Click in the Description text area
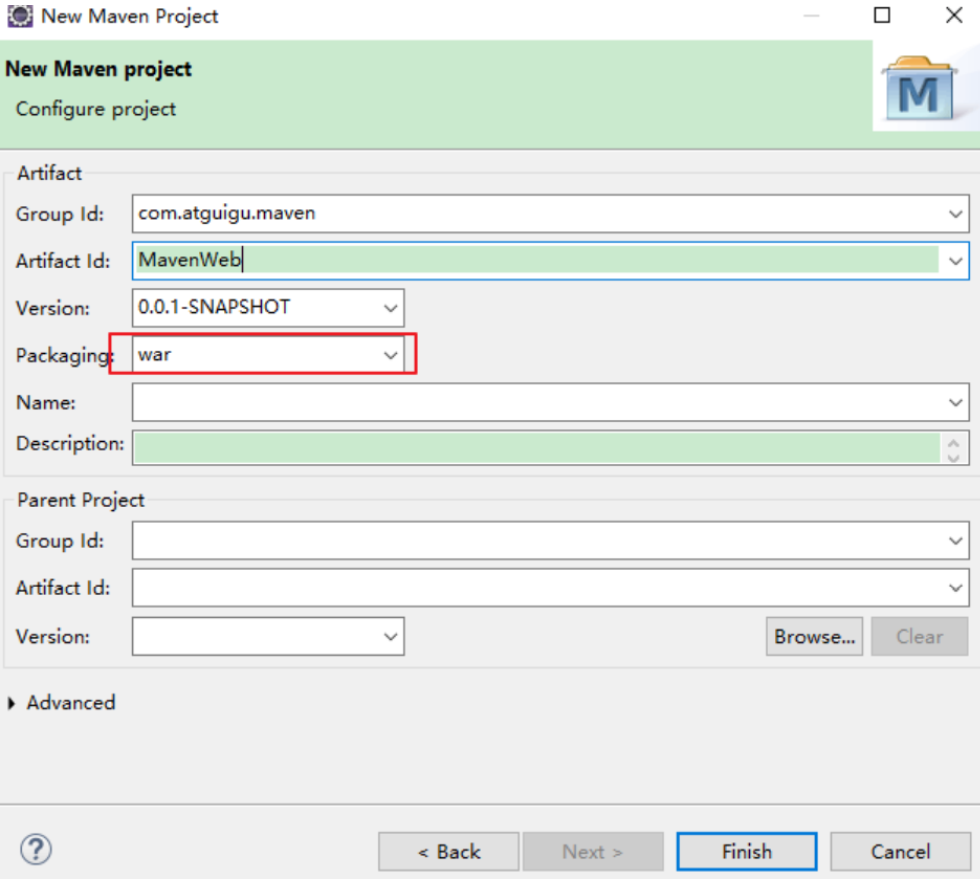The width and height of the screenshot is (980, 881). coord(538,447)
